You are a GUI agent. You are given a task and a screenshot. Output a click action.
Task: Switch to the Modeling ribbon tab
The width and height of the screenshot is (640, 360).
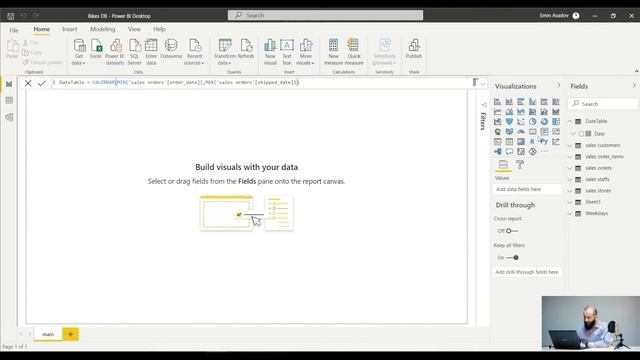click(102, 29)
